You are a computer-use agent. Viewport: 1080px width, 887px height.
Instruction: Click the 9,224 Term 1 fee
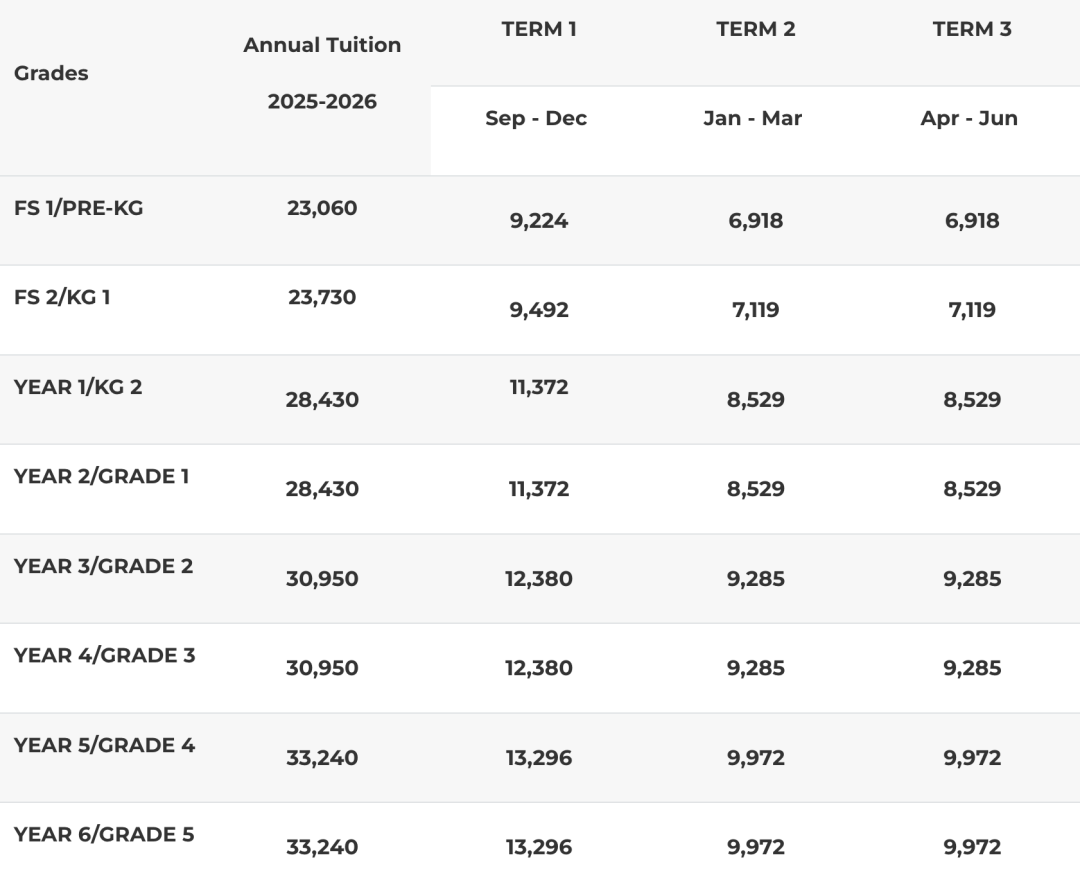(x=540, y=221)
